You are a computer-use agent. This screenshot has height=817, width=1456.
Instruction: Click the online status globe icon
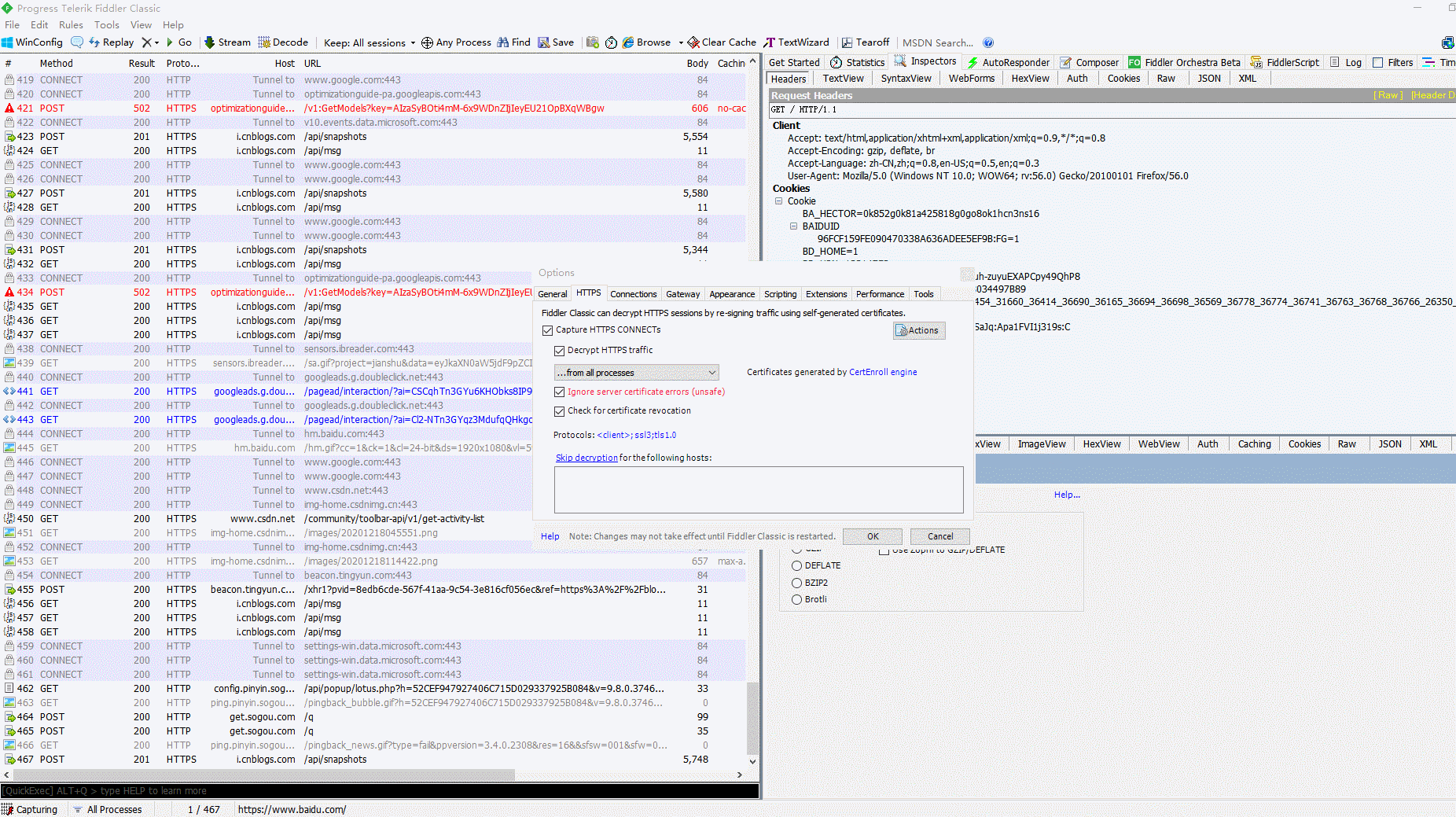click(x=1447, y=42)
